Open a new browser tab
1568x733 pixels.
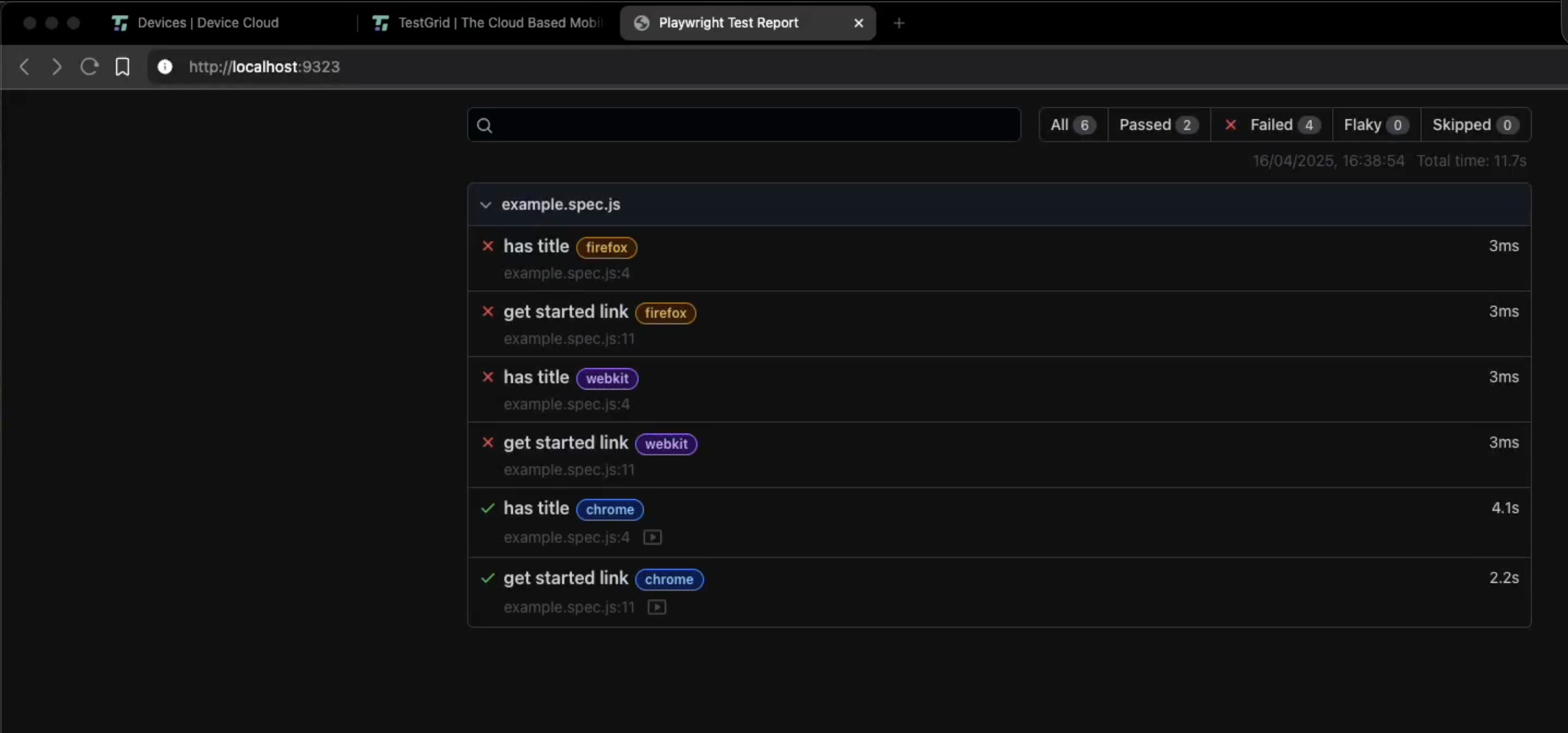coord(899,23)
